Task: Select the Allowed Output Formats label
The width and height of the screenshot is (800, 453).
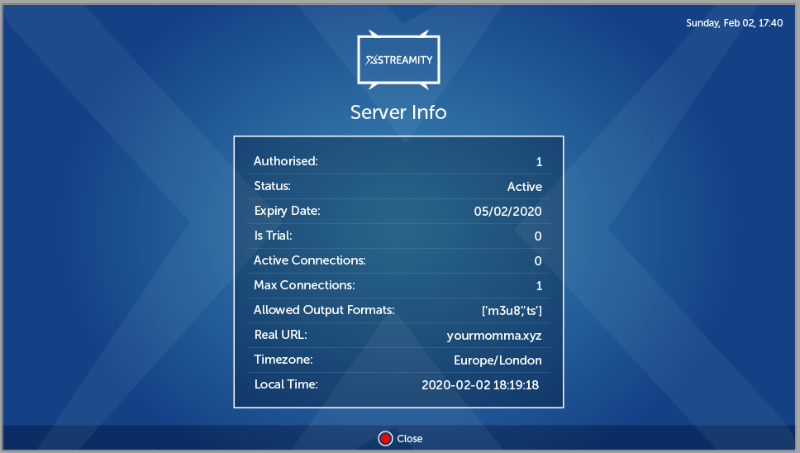Action: (324, 311)
